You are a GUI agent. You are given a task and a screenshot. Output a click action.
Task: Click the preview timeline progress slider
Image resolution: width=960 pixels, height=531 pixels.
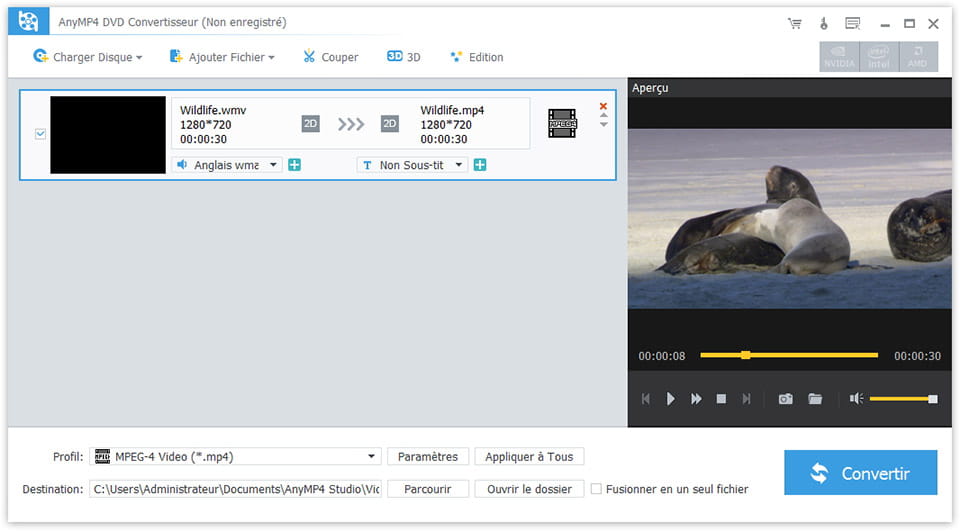point(788,355)
